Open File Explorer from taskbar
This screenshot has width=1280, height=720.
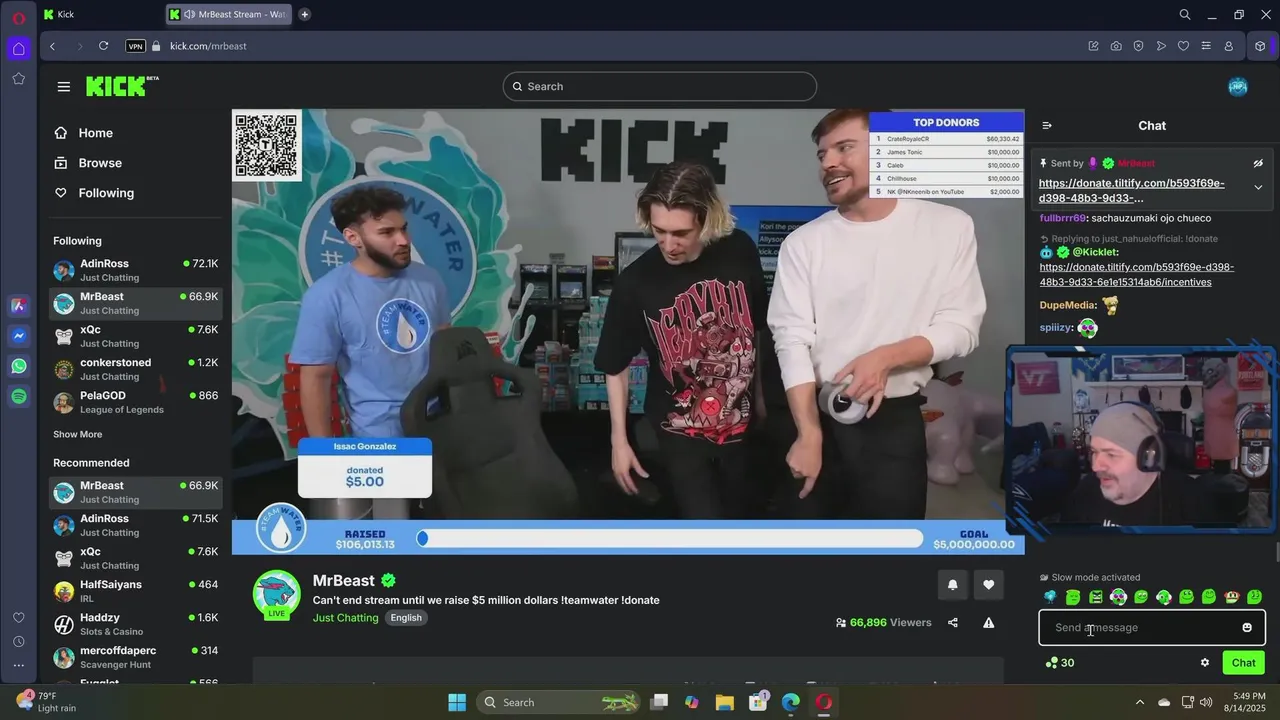(725, 702)
